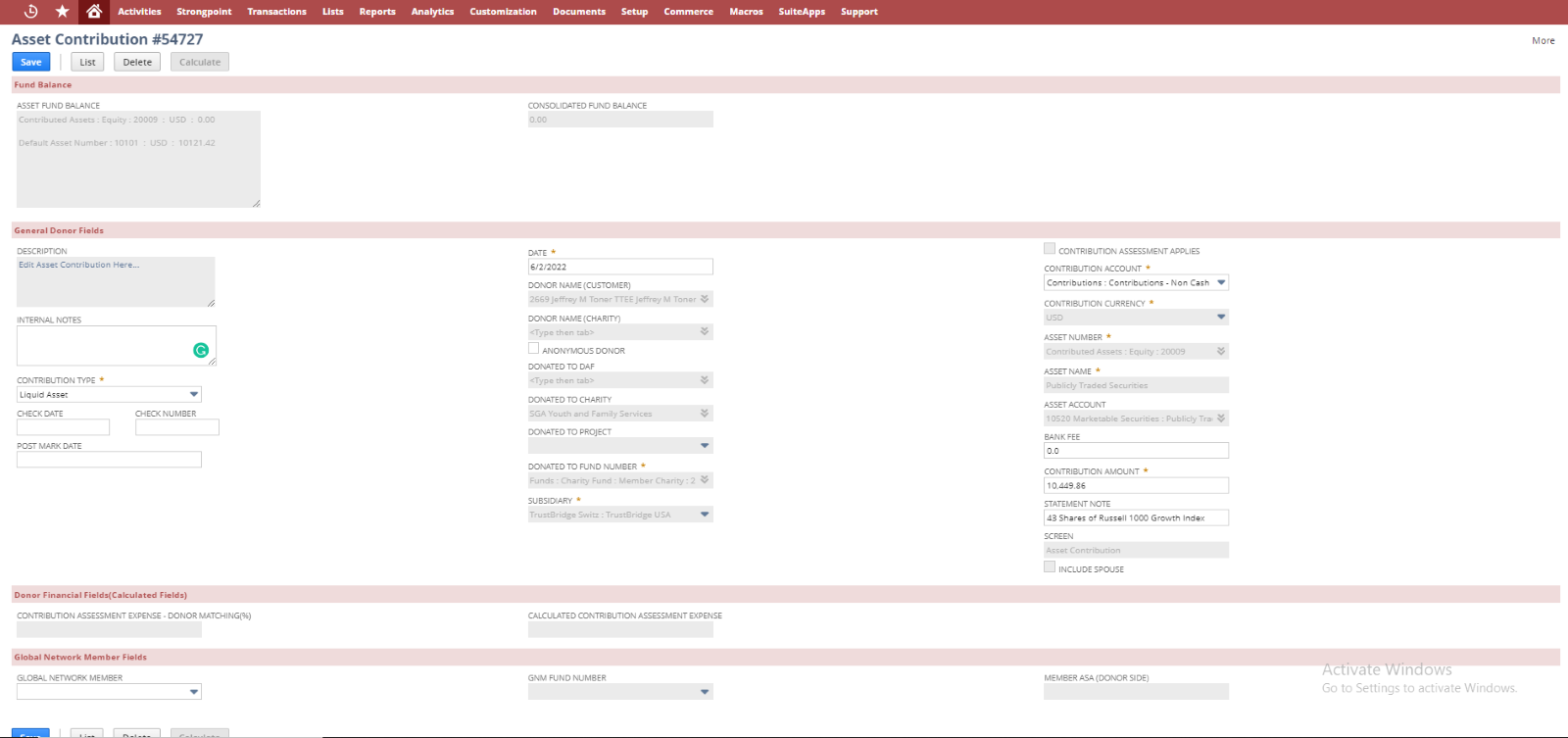
Task: Click the Delete button
Action: pos(137,62)
